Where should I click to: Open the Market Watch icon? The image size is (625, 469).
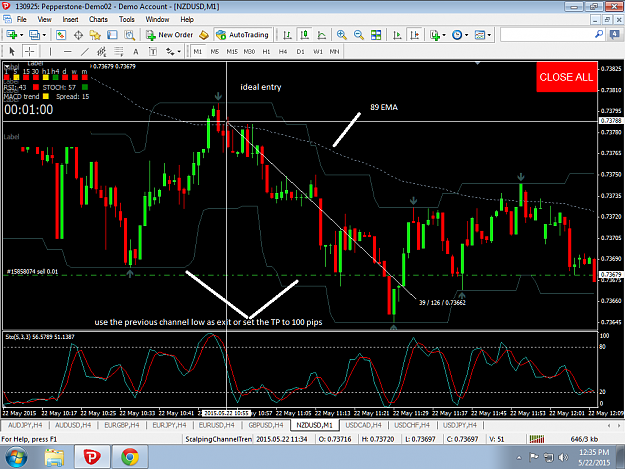click(61, 35)
